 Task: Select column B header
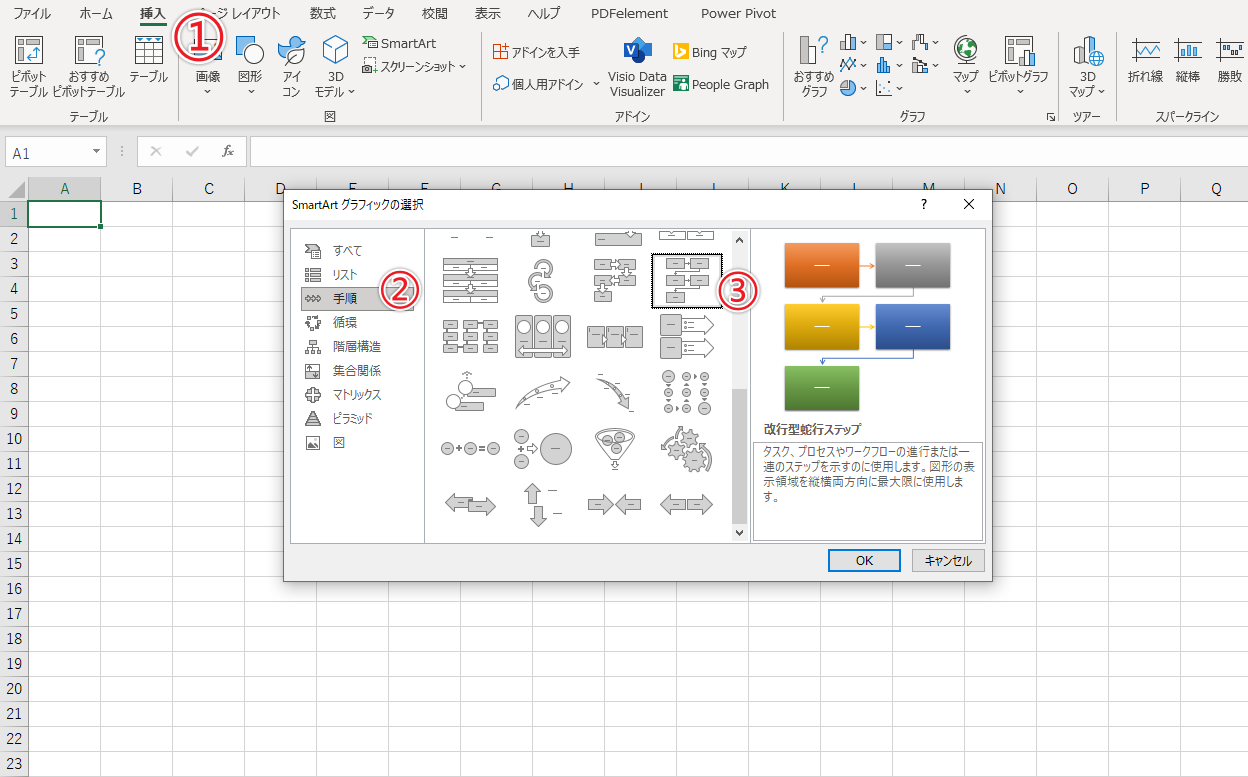[136, 189]
